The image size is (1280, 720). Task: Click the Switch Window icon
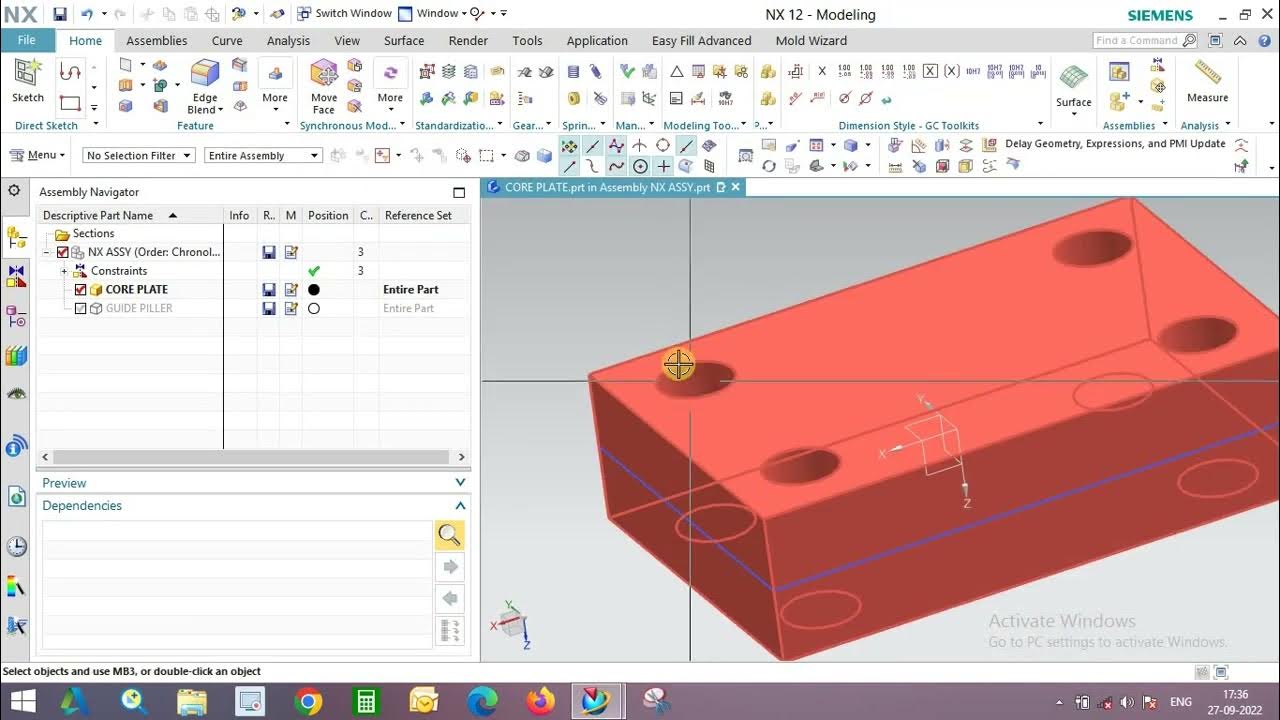[x=304, y=14]
